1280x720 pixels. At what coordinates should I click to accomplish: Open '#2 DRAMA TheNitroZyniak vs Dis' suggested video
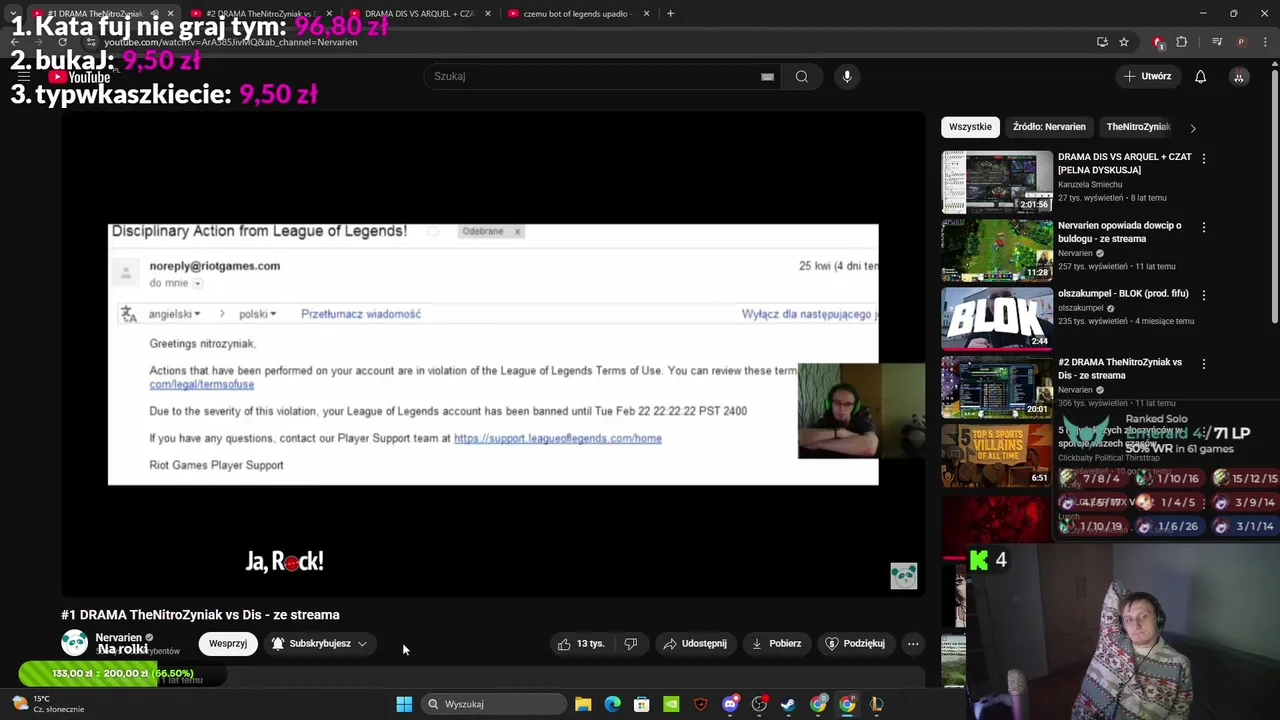pos(1120,368)
